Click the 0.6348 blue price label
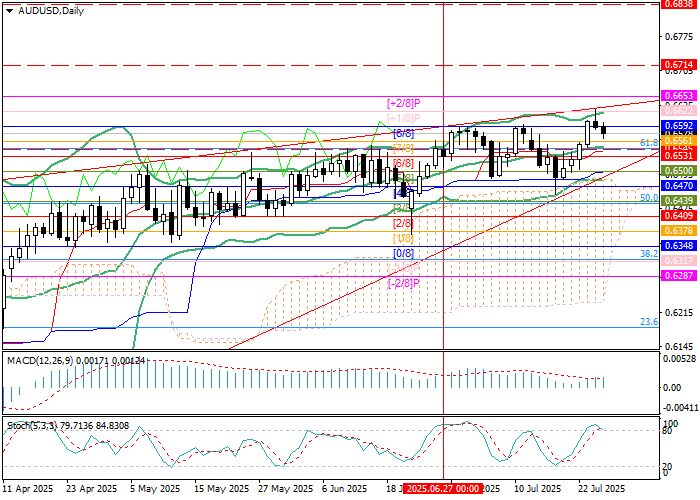 [x=679, y=246]
